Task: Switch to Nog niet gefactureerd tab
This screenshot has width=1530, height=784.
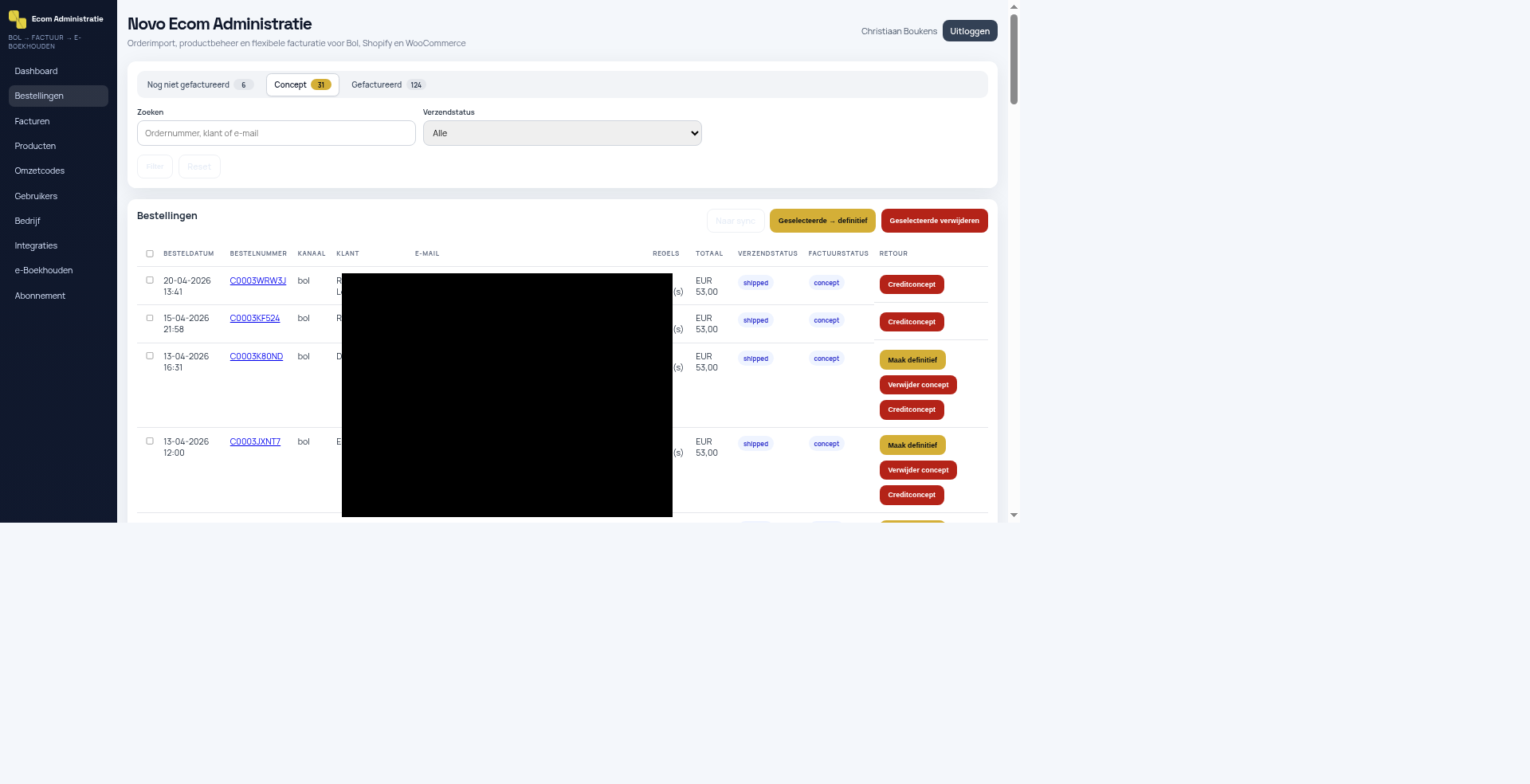Action: pyautogui.click(x=200, y=84)
